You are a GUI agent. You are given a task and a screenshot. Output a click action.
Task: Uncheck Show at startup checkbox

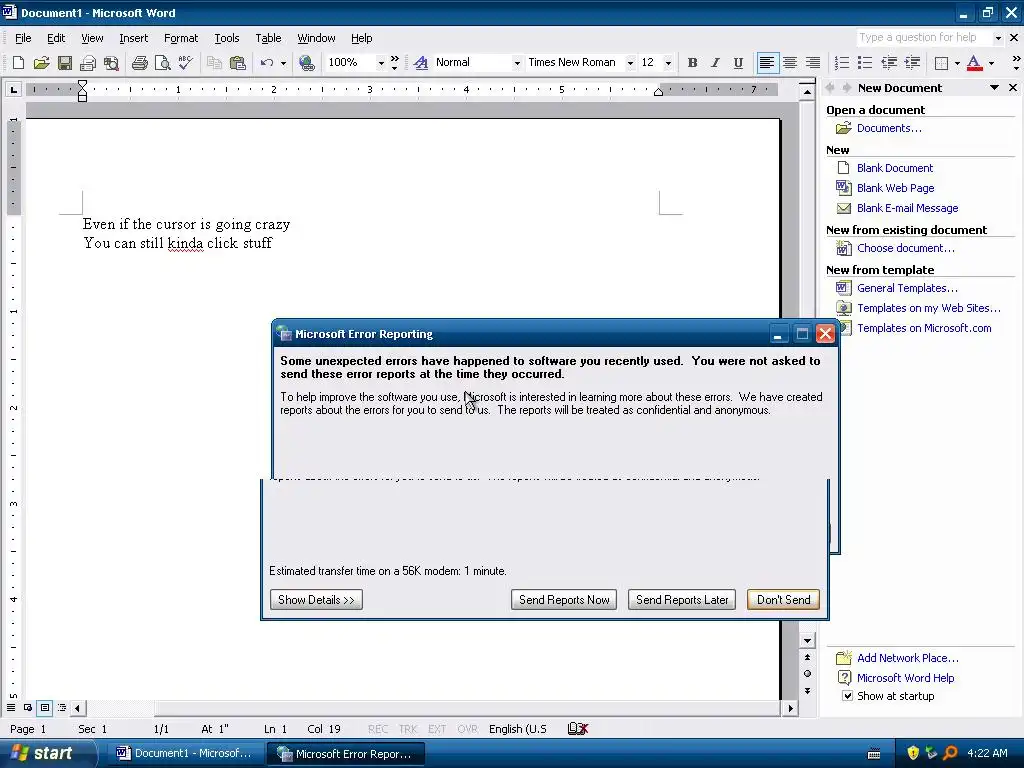[848, 696]
